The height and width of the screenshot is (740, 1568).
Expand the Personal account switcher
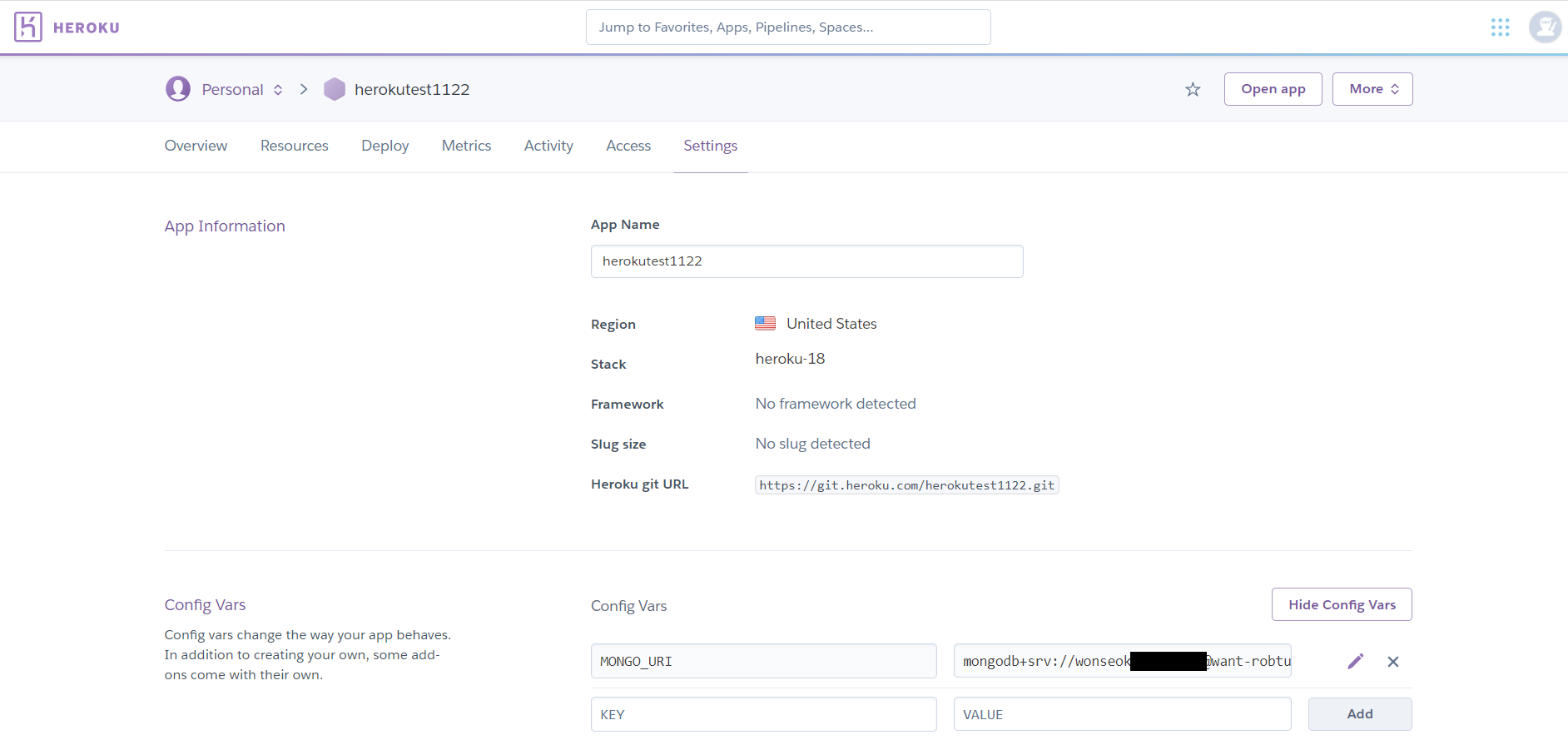(x=278, y=90)
